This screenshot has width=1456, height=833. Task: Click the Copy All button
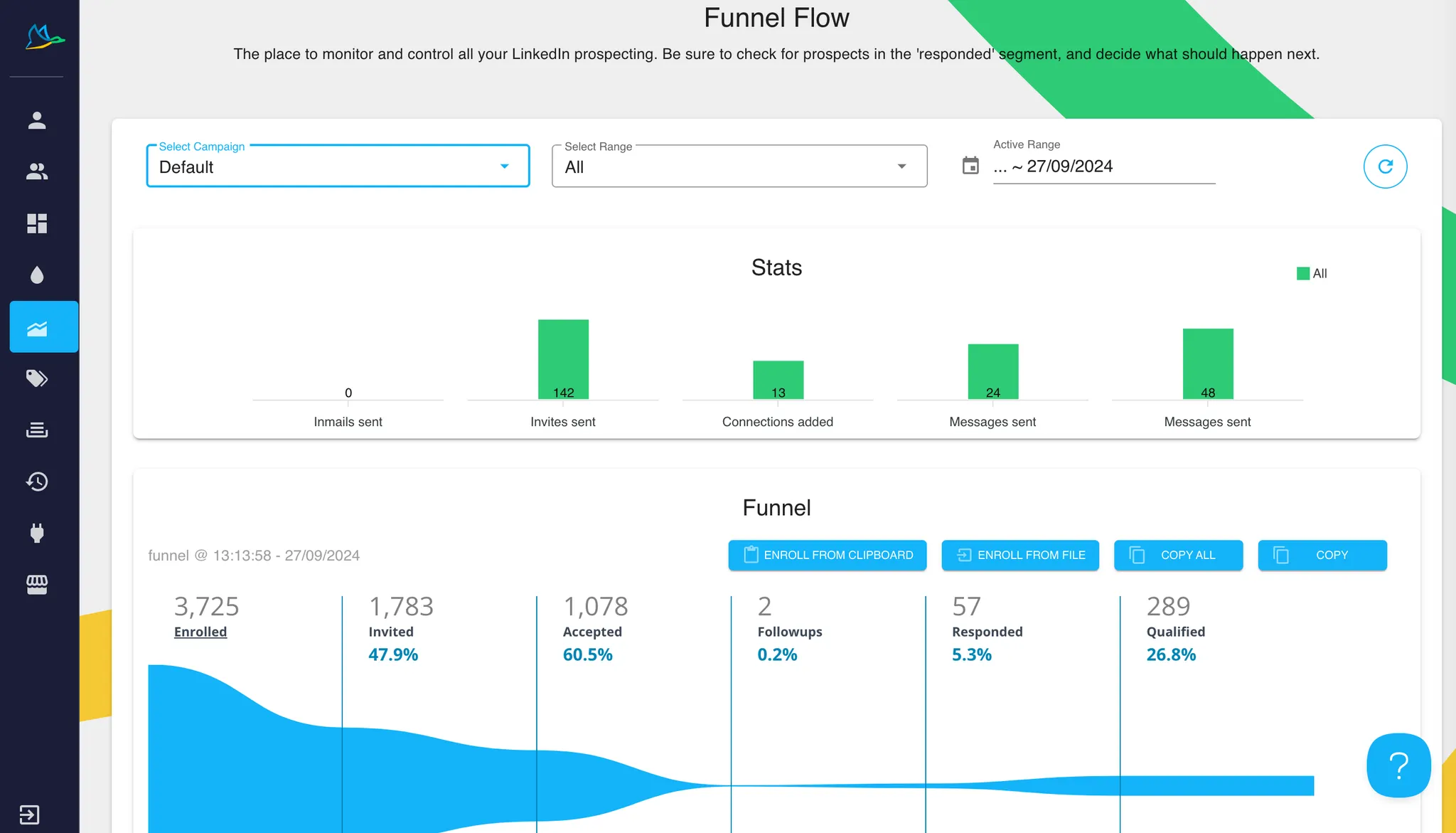(1177, 555)
